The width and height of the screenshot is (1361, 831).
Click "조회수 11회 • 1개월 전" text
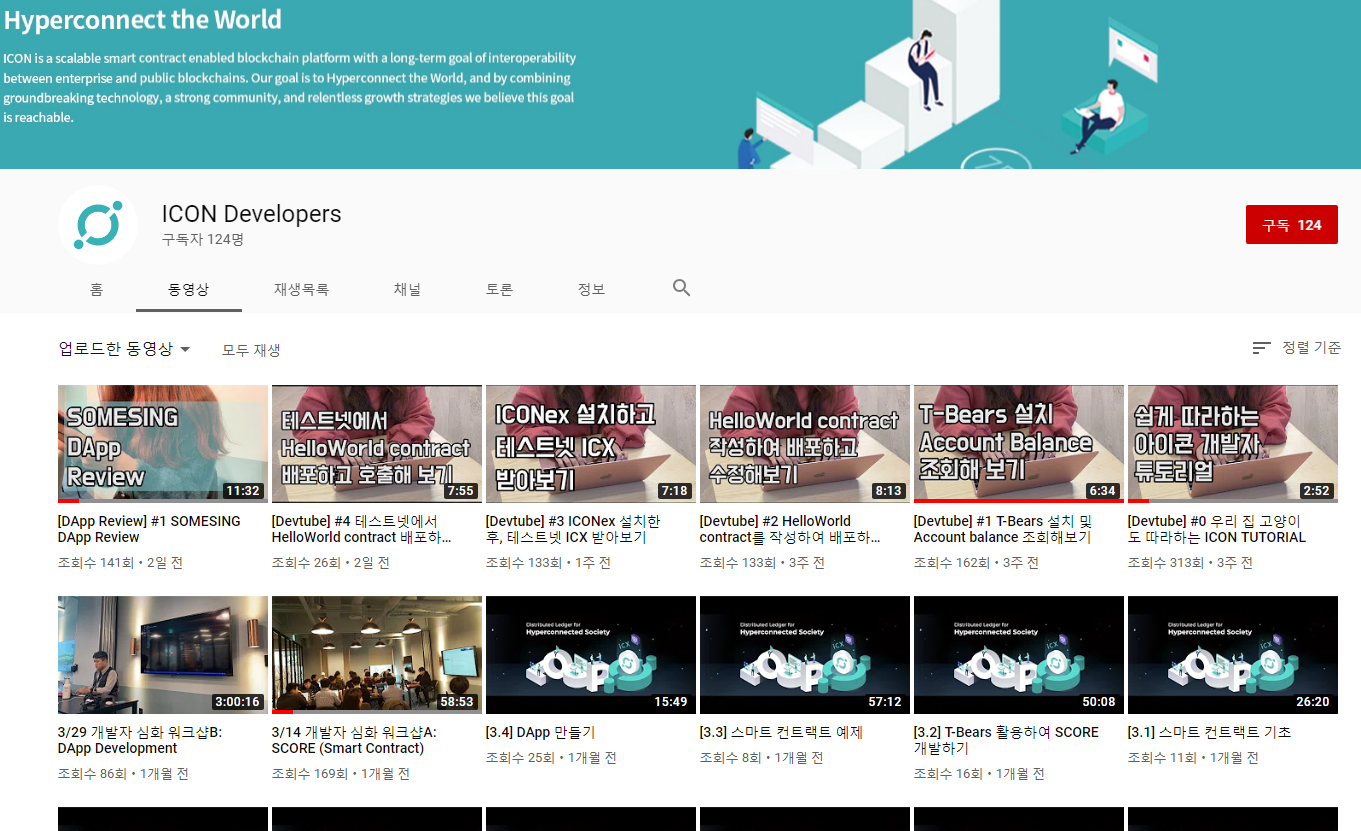1193,758
